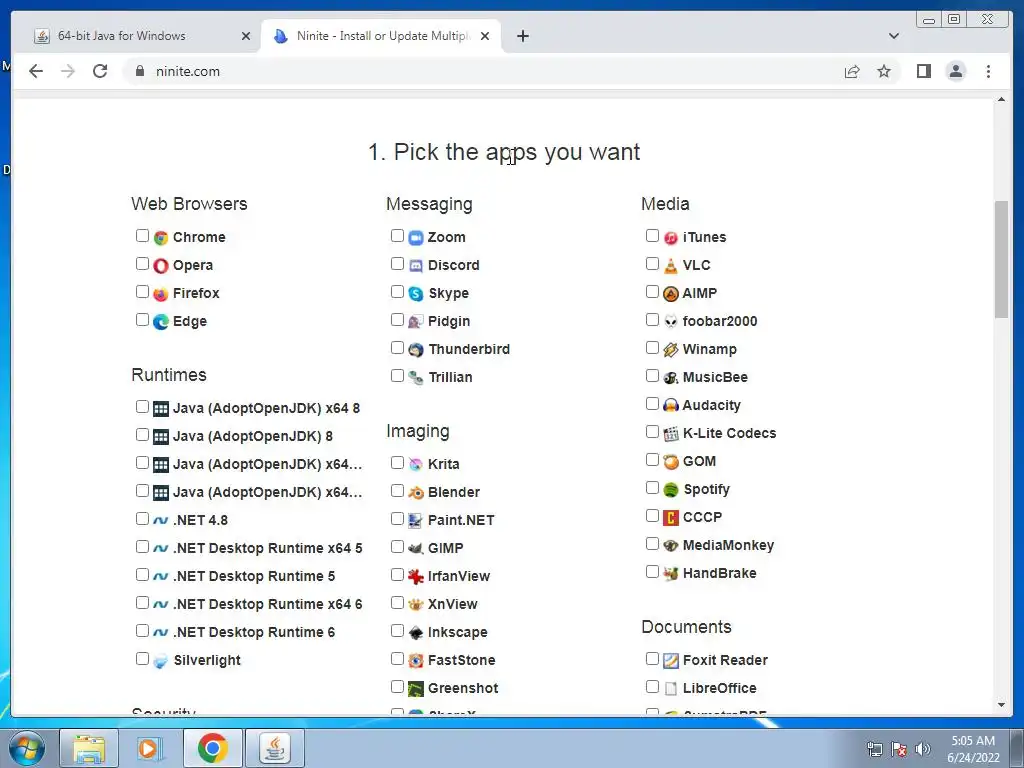Click the Opera logo icon
The height and width of the screenshot is (768, 1024).
click(161, 266)
